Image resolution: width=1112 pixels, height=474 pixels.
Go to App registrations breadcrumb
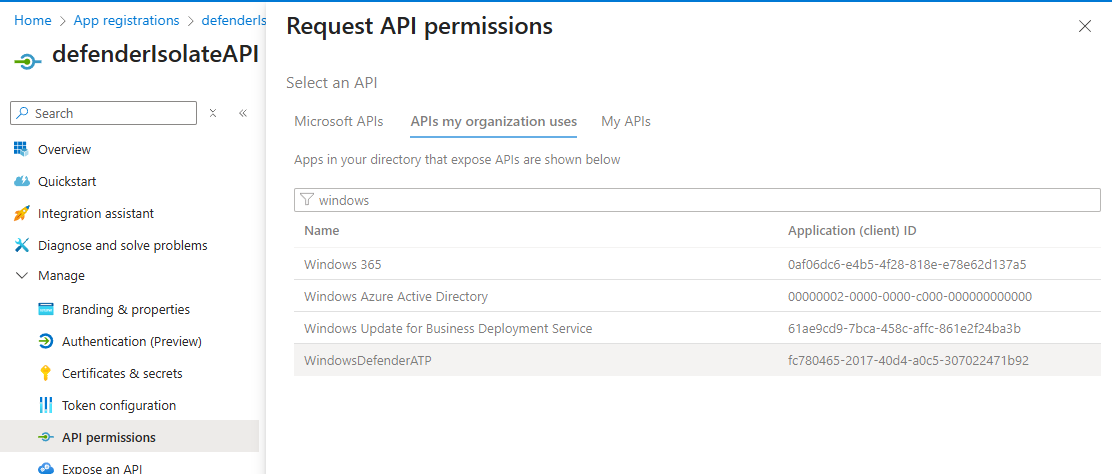(126, 21)
